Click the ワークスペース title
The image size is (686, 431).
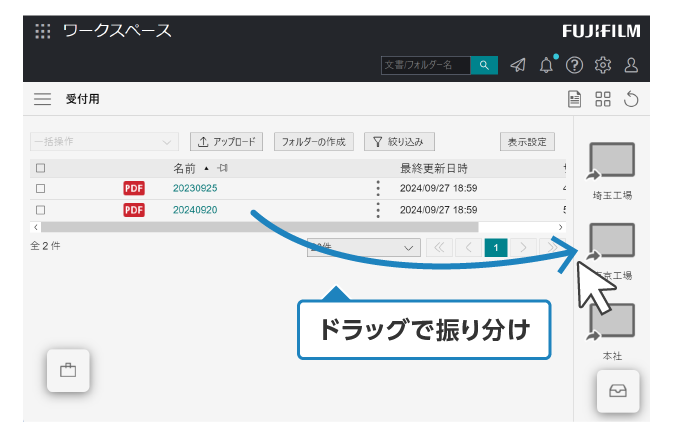pyautogui.click(x=117, y=31)
